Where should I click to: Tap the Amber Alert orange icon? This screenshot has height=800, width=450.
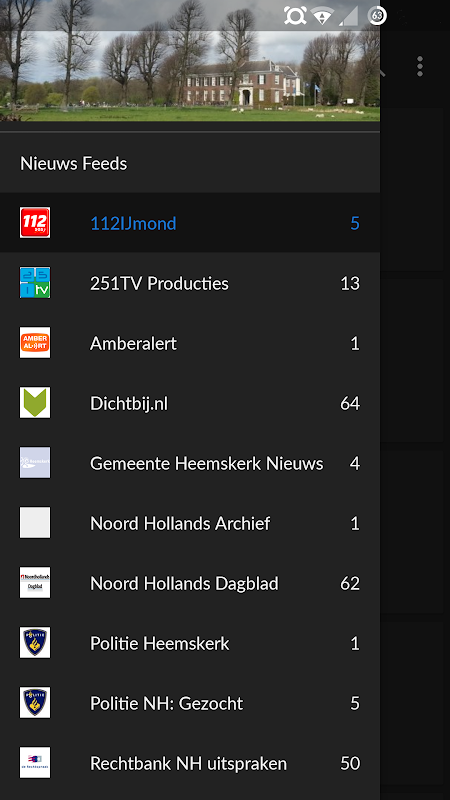point(35,342)
